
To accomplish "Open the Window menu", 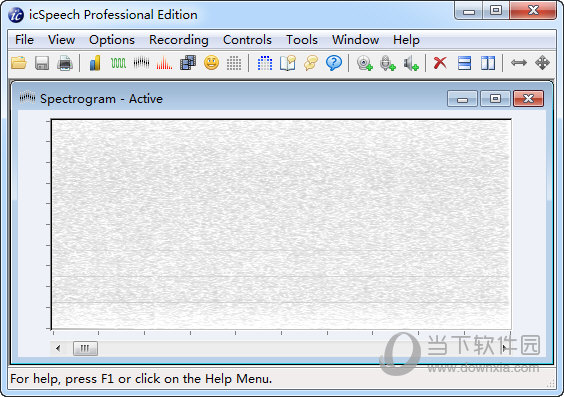I will (x=355, y=40).
